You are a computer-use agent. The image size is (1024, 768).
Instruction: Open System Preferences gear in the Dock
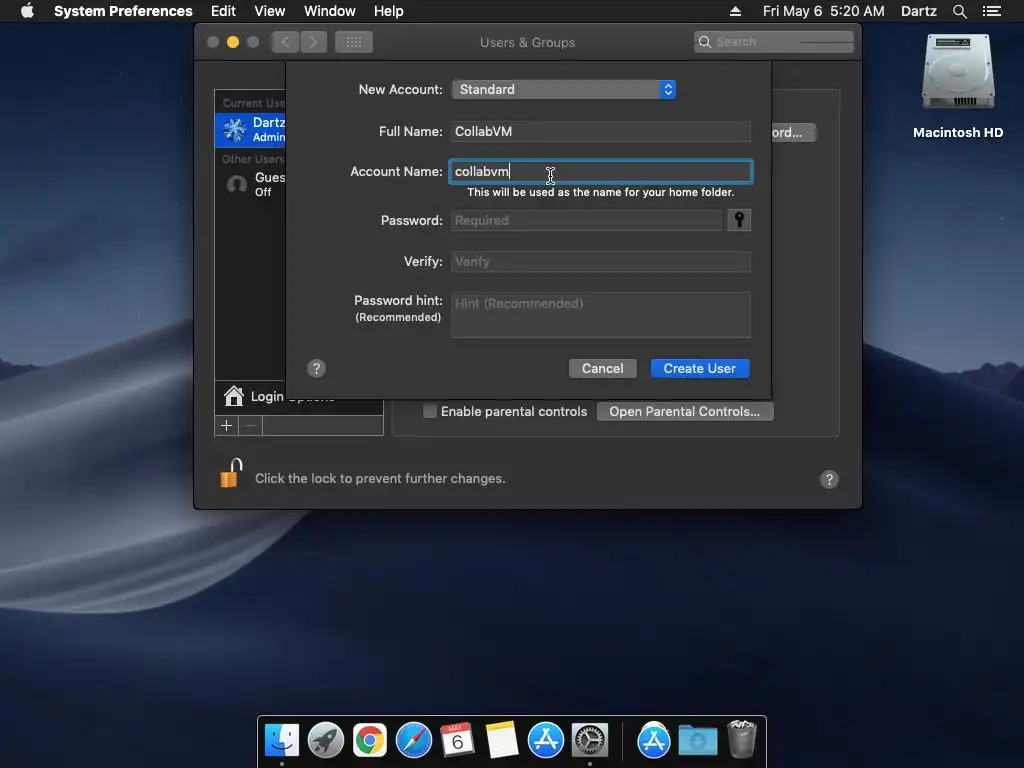point(590,741)
